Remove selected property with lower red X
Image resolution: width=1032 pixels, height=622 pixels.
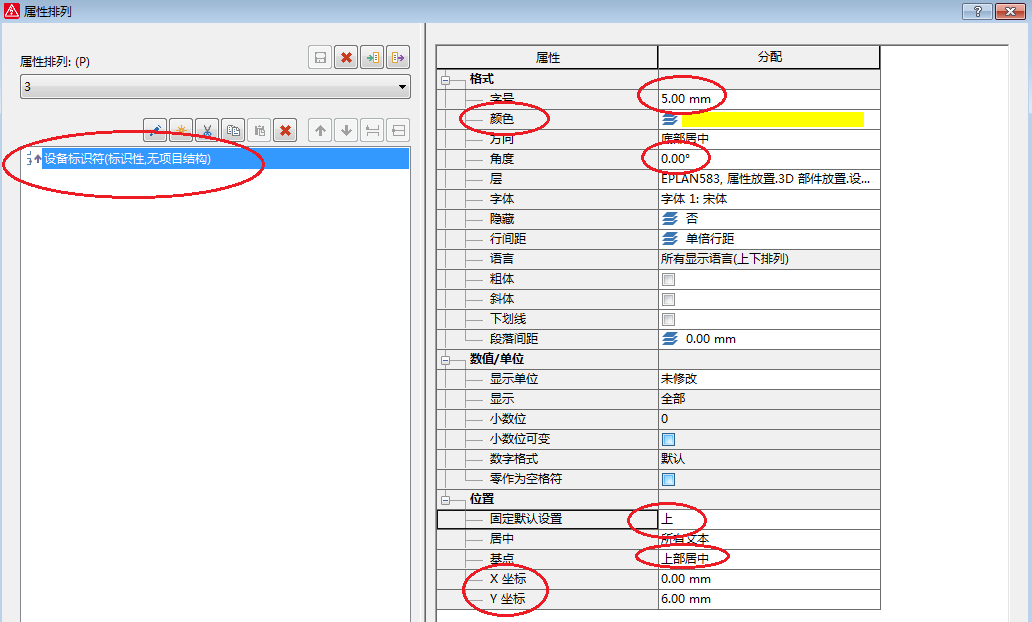point(285,130)
